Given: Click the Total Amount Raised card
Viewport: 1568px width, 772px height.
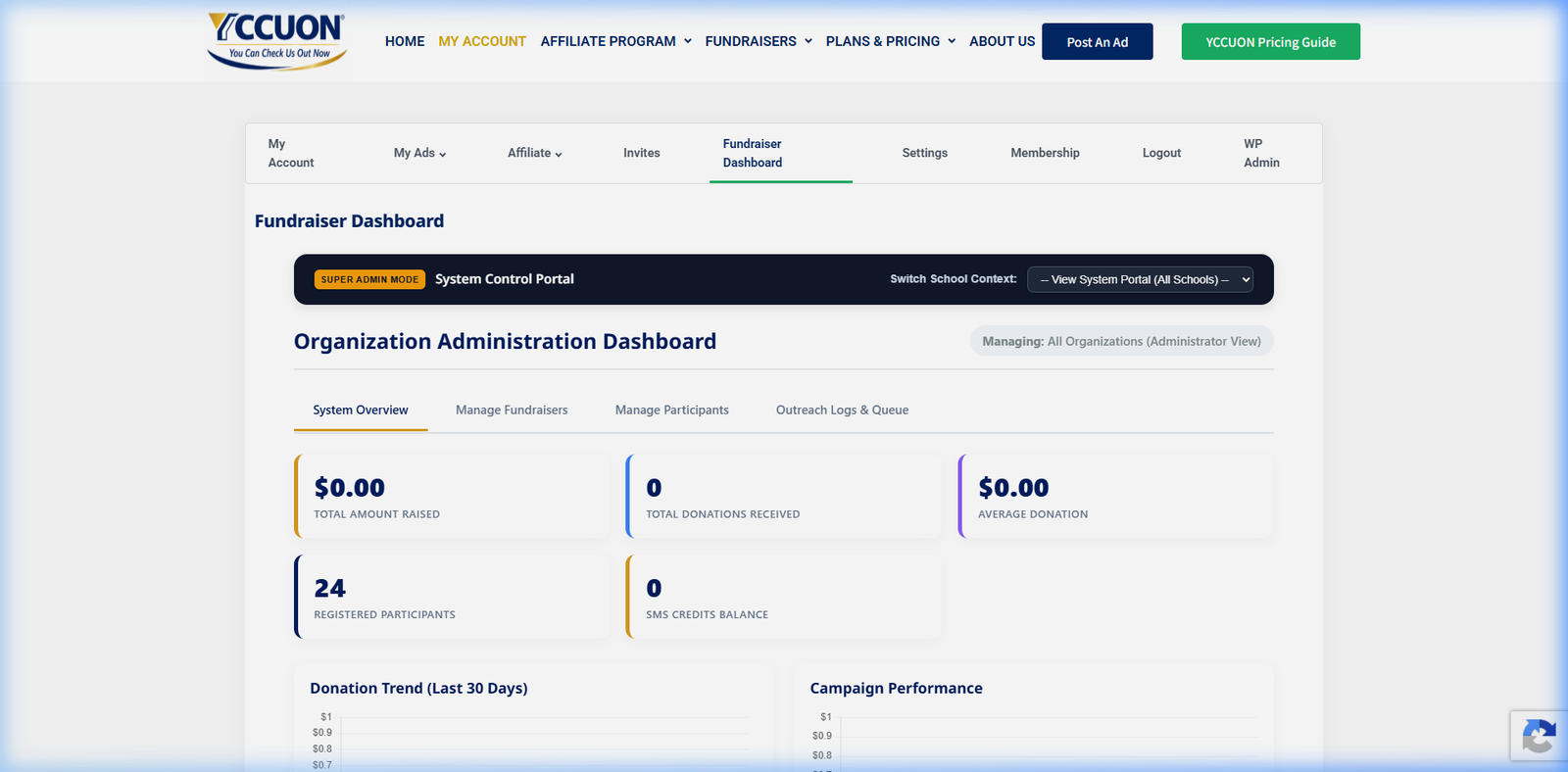Looking at the screenshot, I should click(452, 497).
